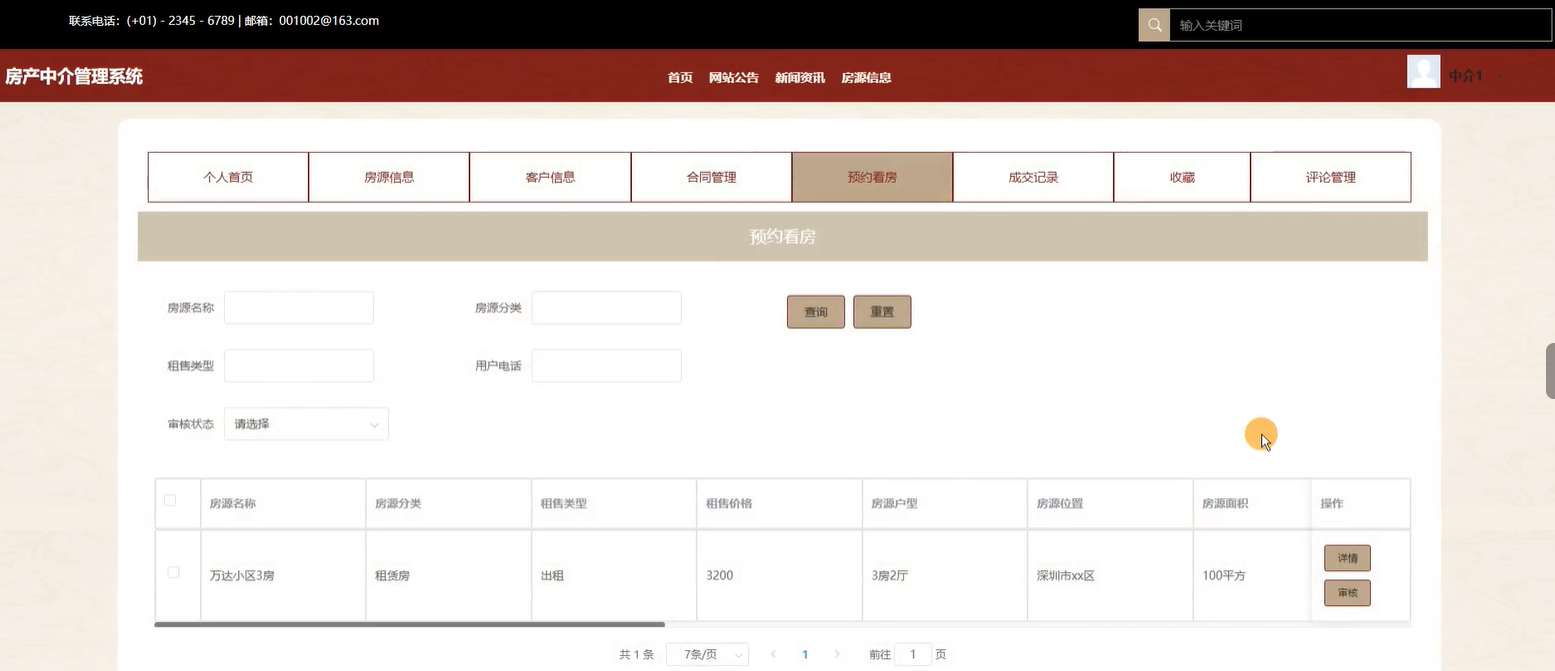Click the 中介1 username
Image resolution: width=1555 pixels, height=671 pixels.
1465,76
